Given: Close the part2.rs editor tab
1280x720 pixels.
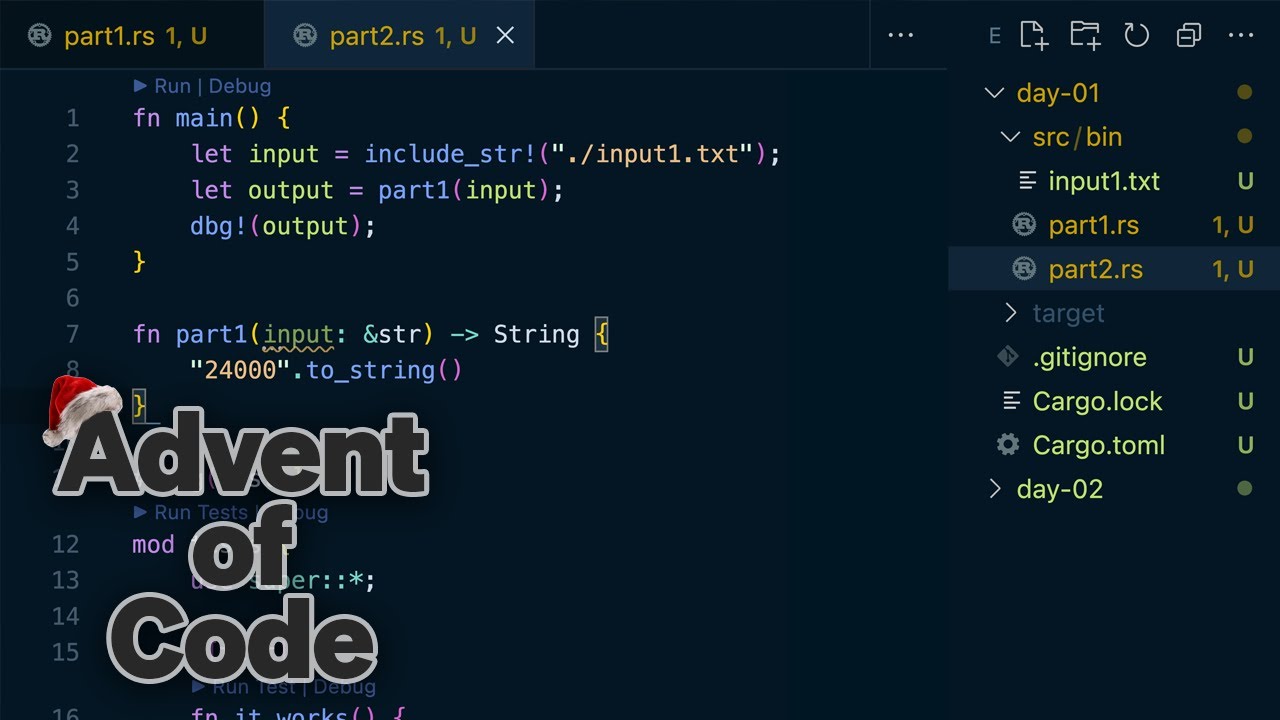Looking at the screenshot, I should [506, 36].
